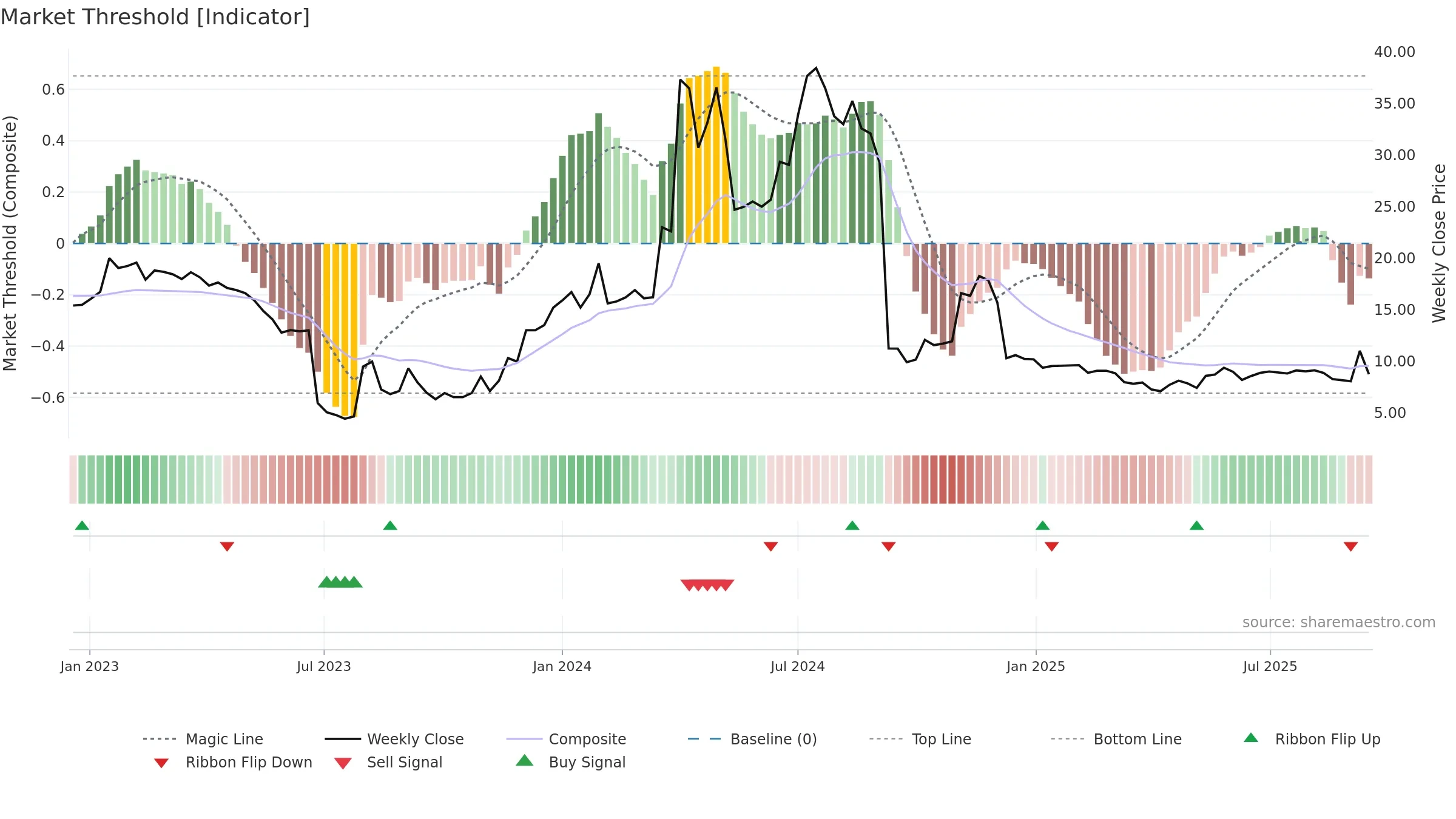The image size is (1456, 819).
Task: Click the Jan 2024 axis label
Action: point(562,666)
